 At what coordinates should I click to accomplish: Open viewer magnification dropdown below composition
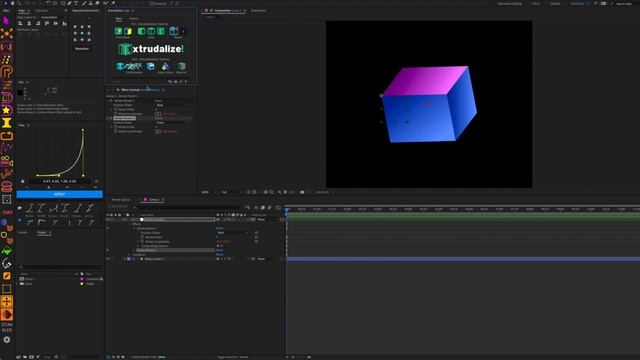tap(209, 192)
